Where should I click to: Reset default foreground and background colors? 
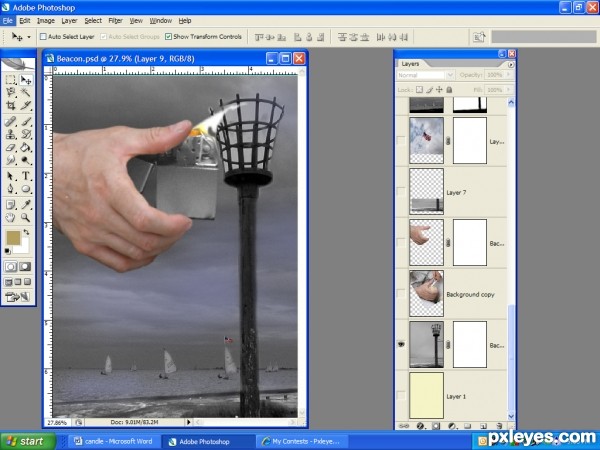tap(7, 251)
